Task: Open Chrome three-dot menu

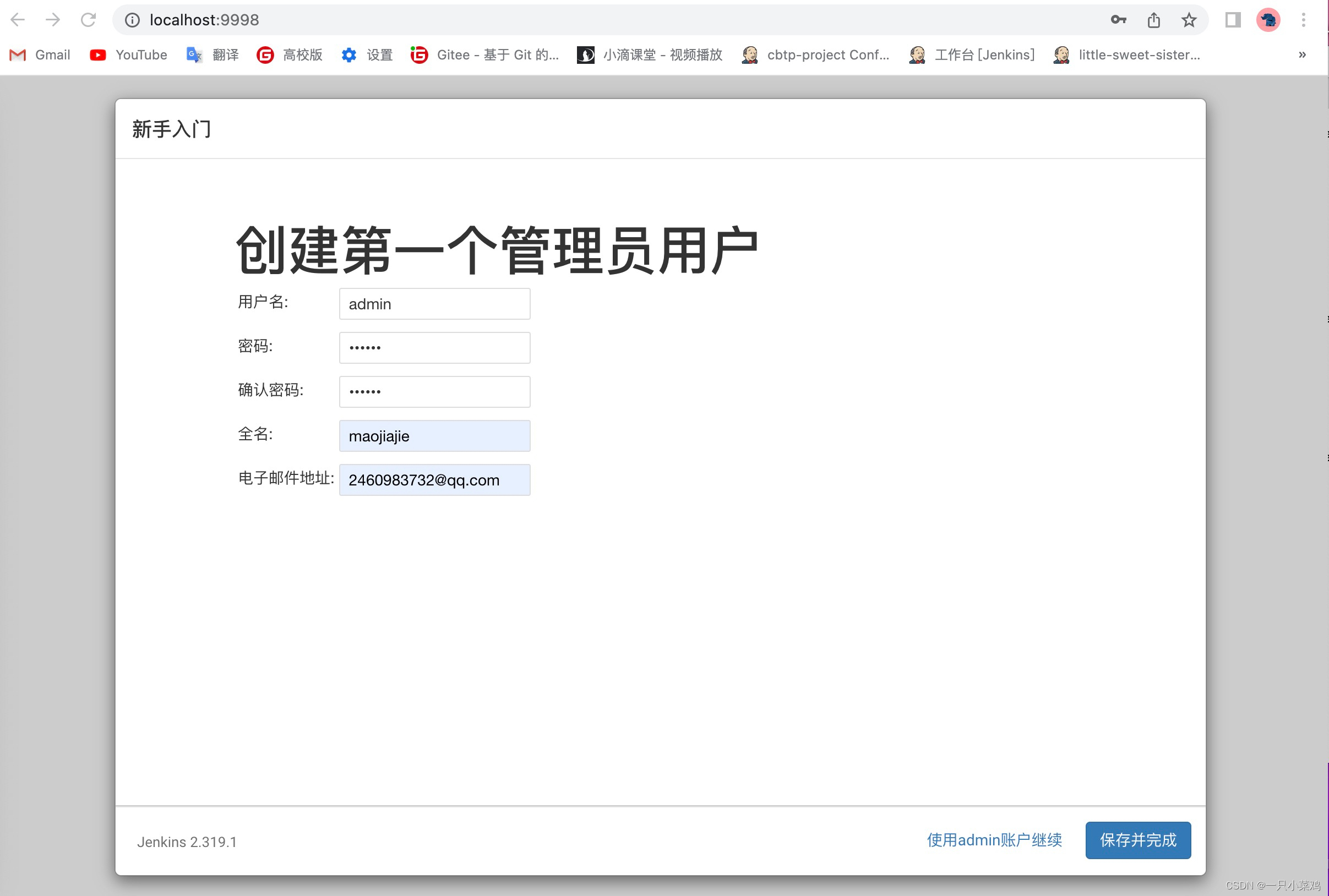Action: [x=1303, y=20]
